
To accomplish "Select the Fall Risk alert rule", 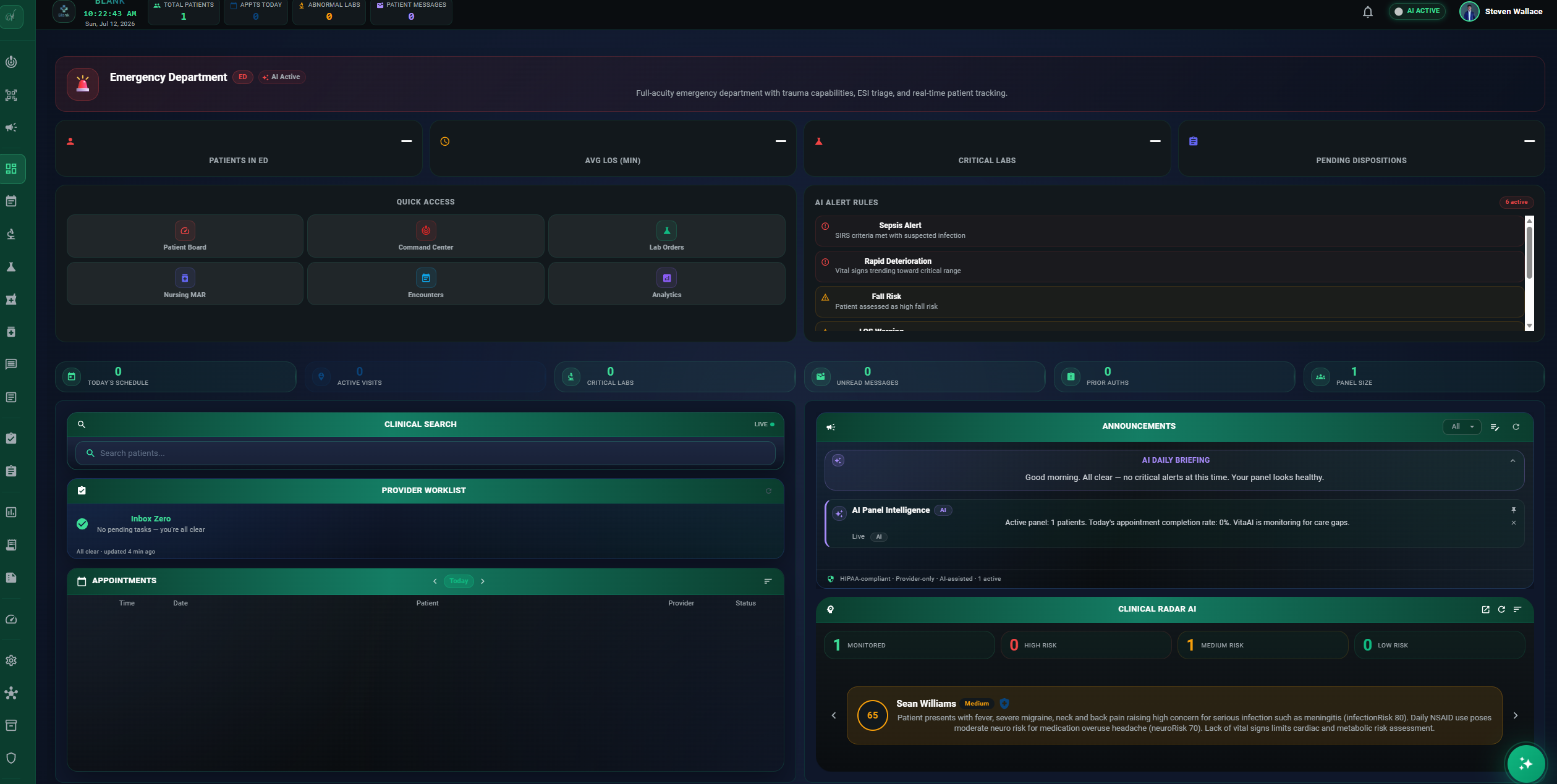I will pos(1169,301).
